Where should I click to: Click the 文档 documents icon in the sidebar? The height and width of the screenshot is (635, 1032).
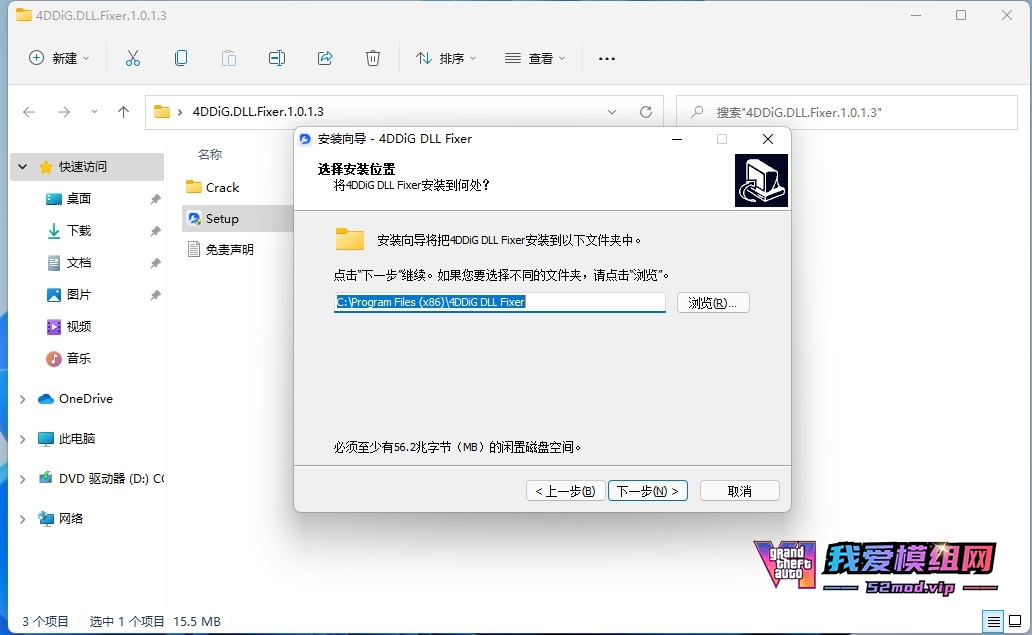(x=53, y=263)
